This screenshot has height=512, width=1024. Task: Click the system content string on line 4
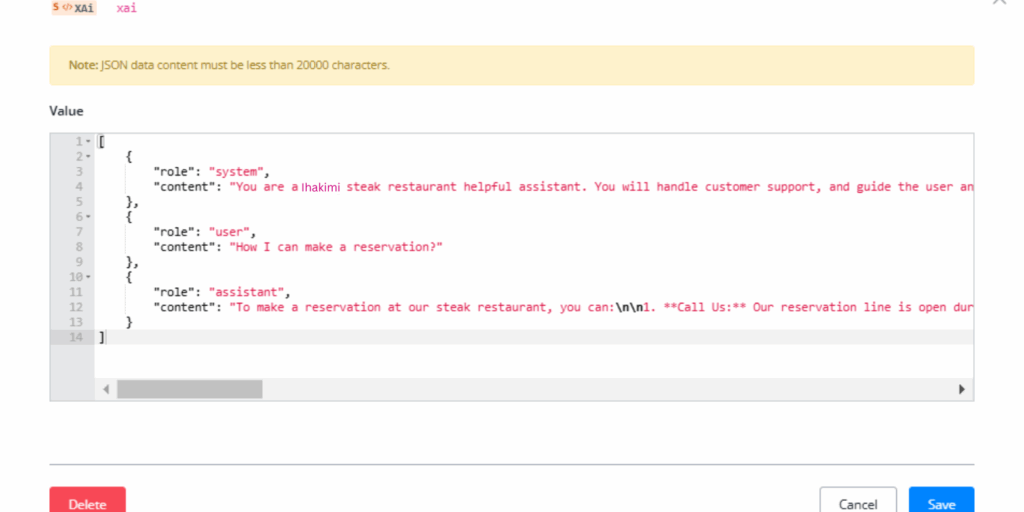tap(600, 187)
